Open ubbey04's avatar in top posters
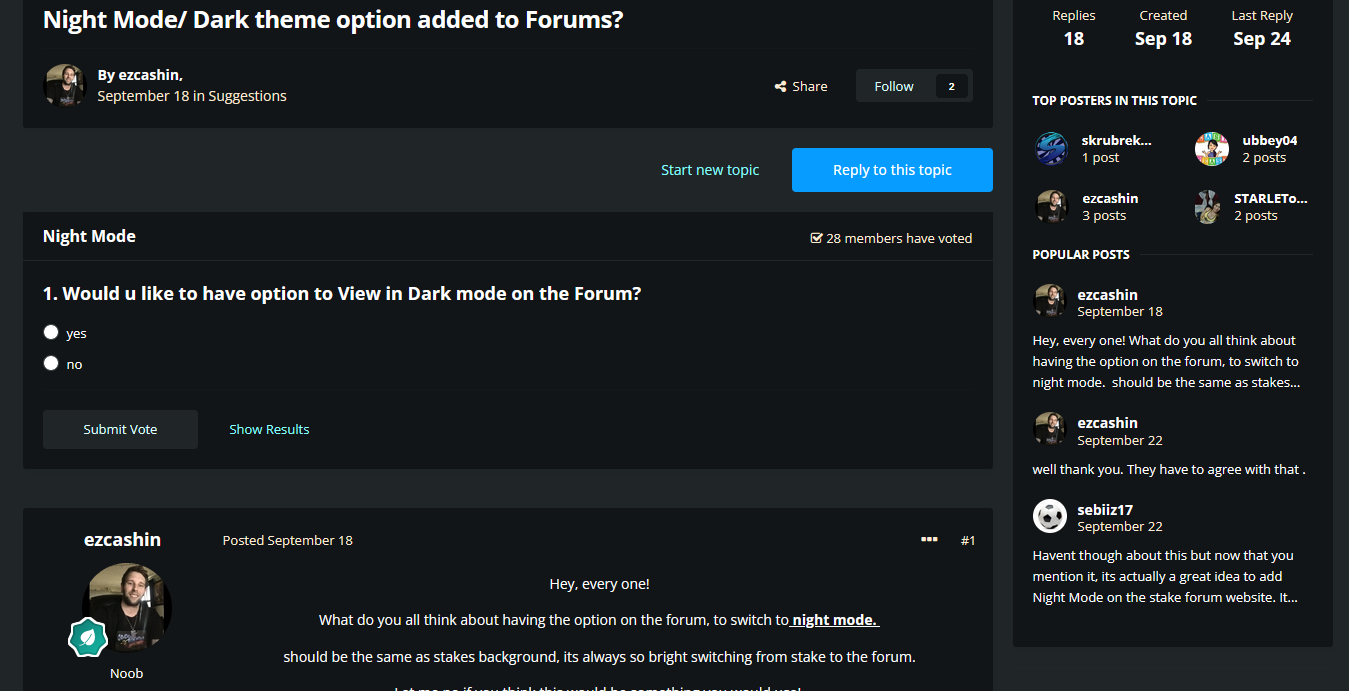This screenshot has height=691, width=1349. click(x=1212, y=149)
